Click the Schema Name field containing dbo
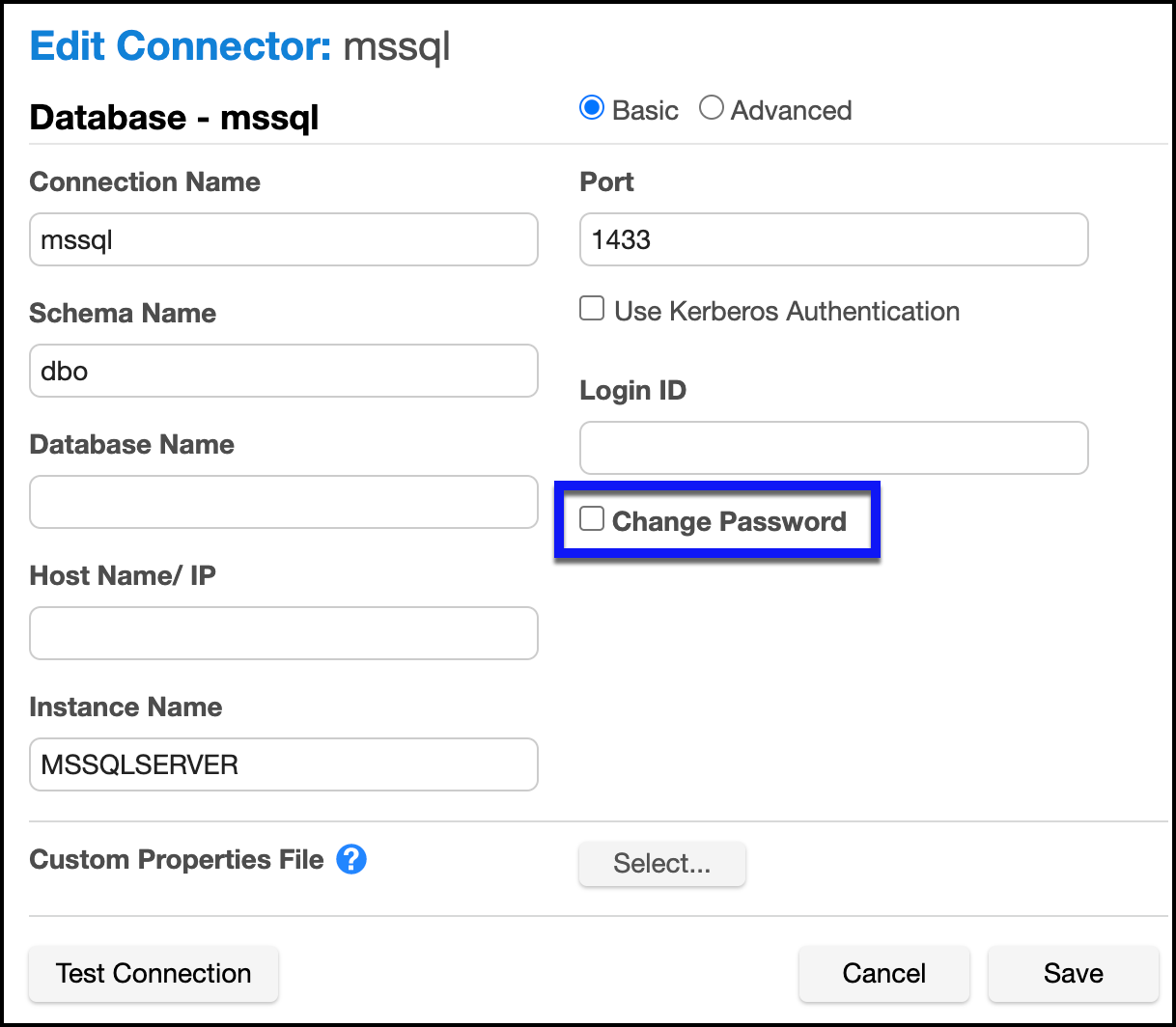This screenshot has width=1176, height=1027. pos(283,371)
